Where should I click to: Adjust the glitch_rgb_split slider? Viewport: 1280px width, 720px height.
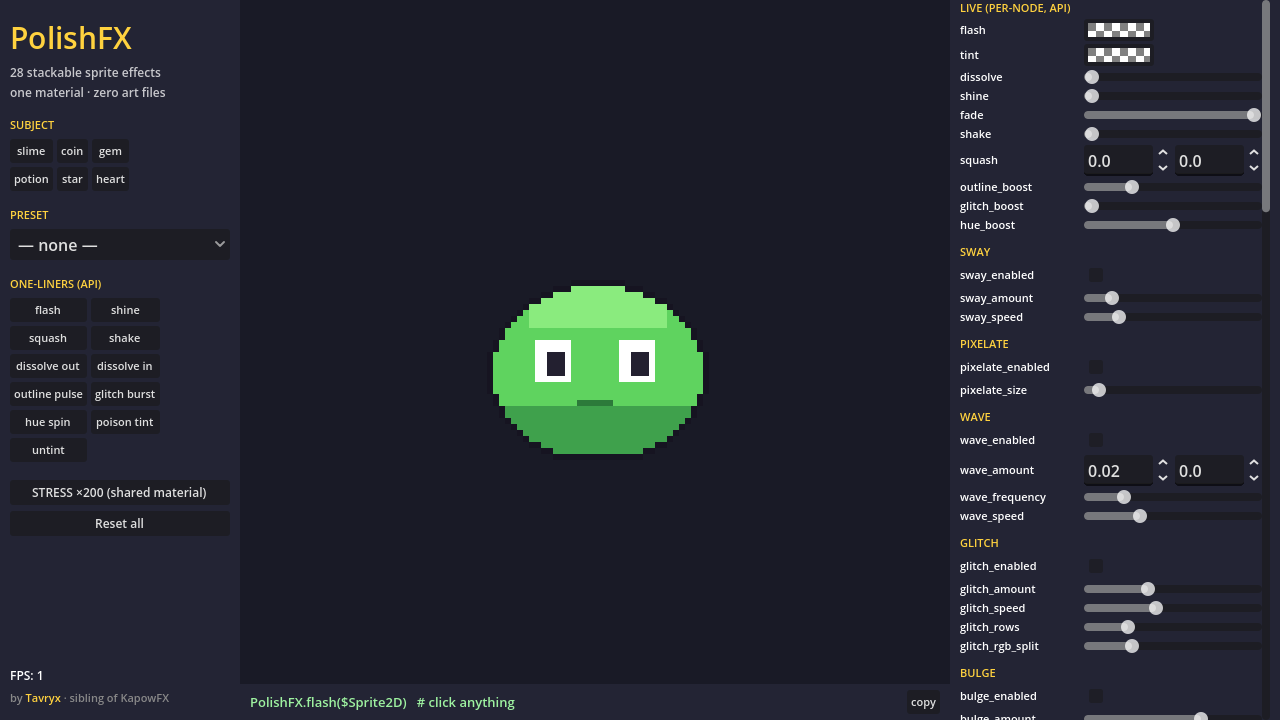point(1172,646)
